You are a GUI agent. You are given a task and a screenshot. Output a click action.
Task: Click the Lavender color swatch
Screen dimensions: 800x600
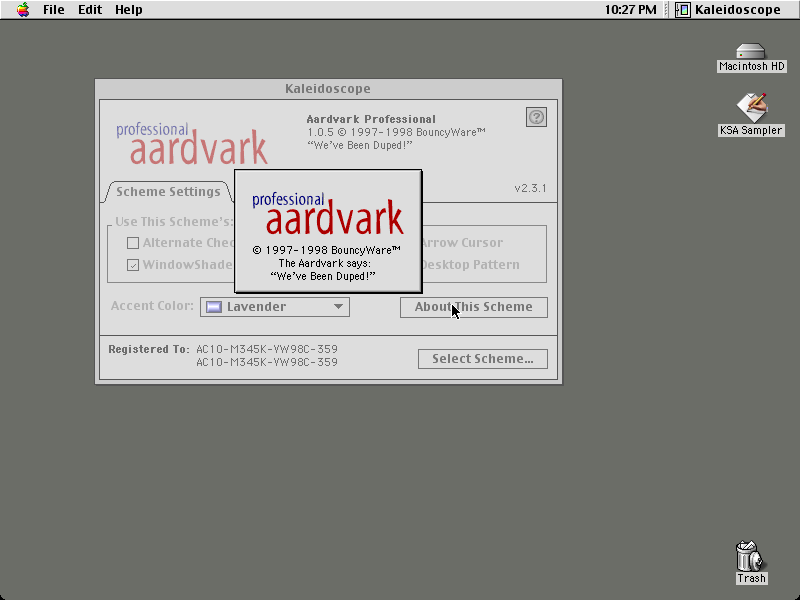coord(214,307)
